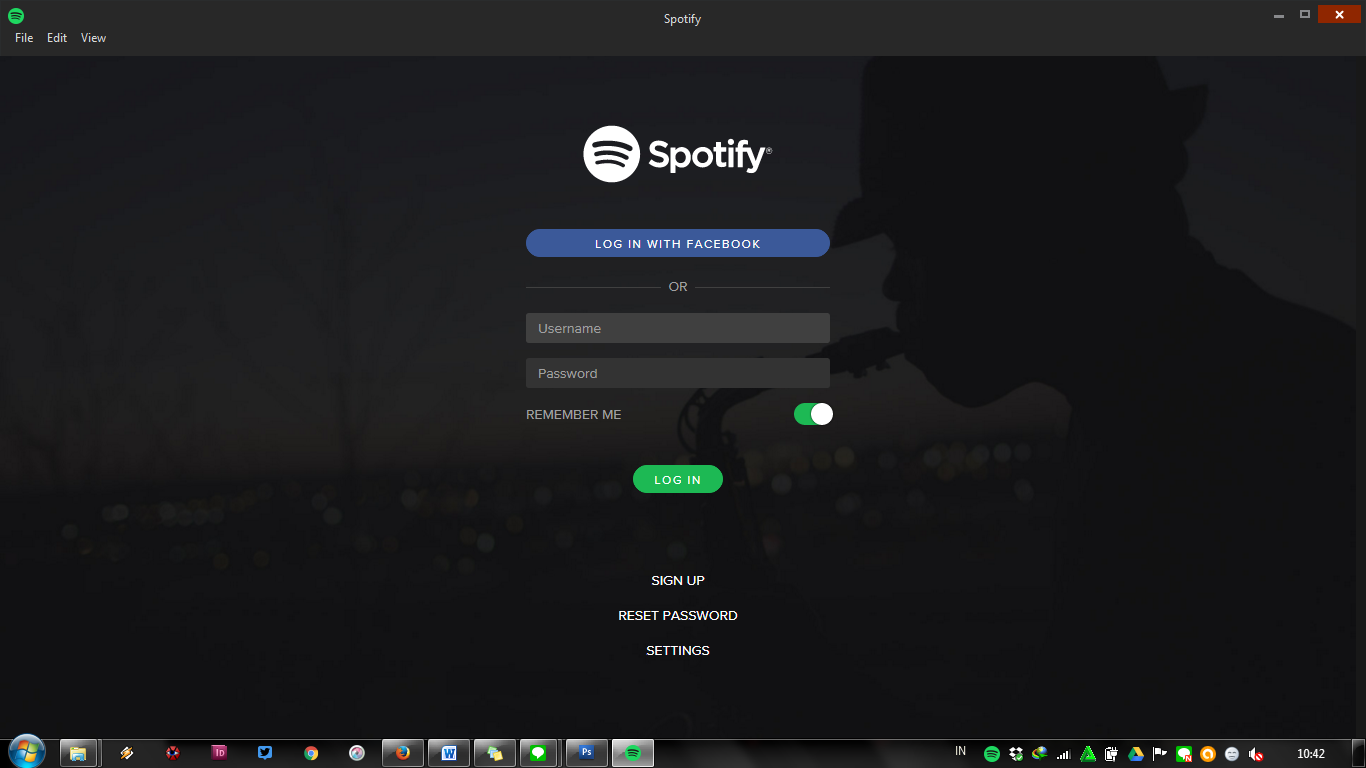Open the Sign Up link
Viewport: 1366px width, 768px height.
point(678,580)
